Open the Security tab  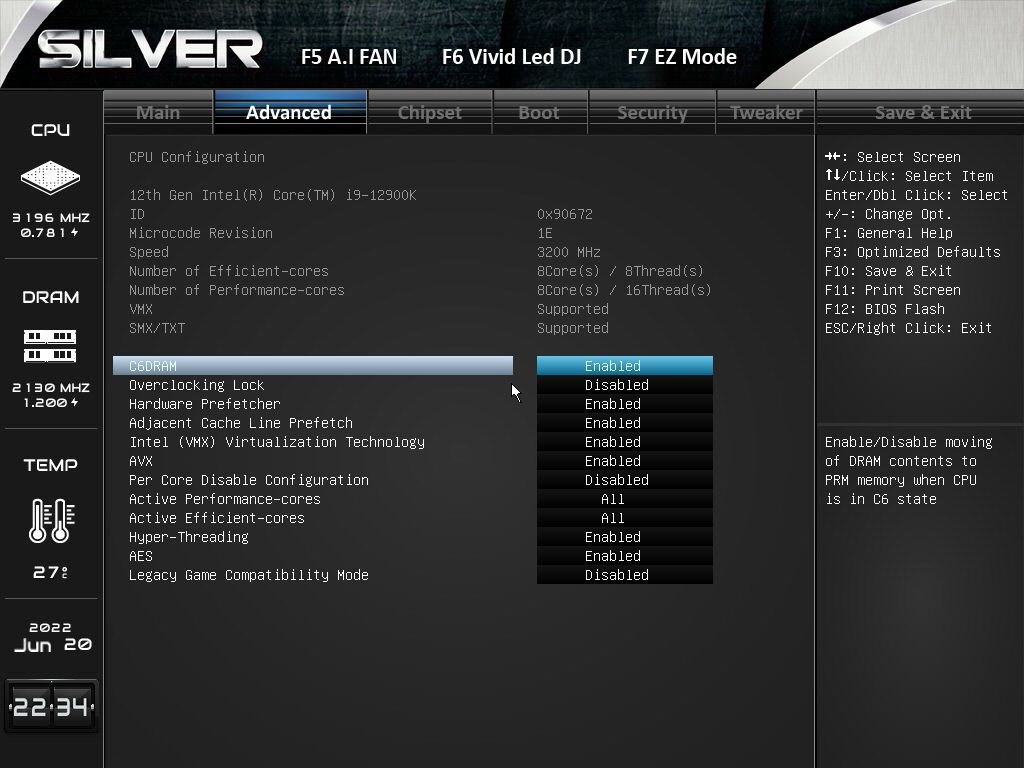coord(652,112)
